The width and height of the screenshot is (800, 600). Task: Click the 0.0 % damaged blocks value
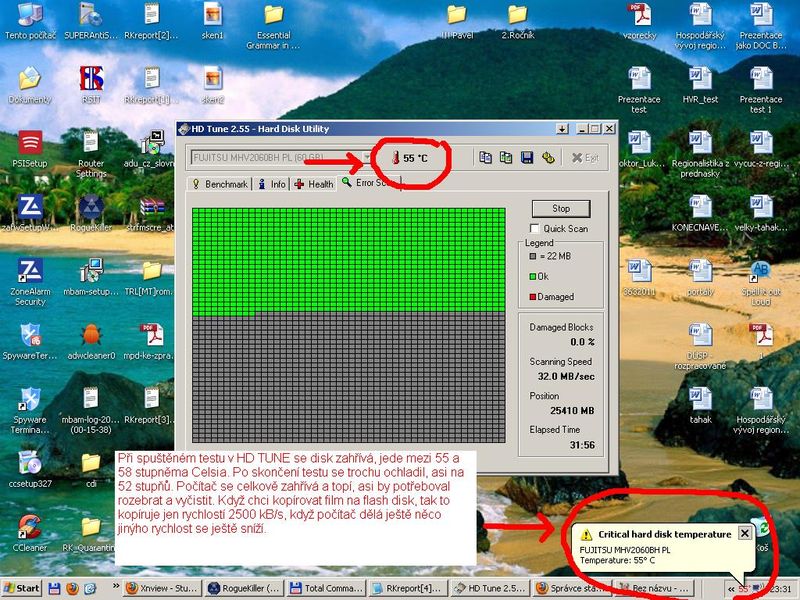click(x=582, y=342)
